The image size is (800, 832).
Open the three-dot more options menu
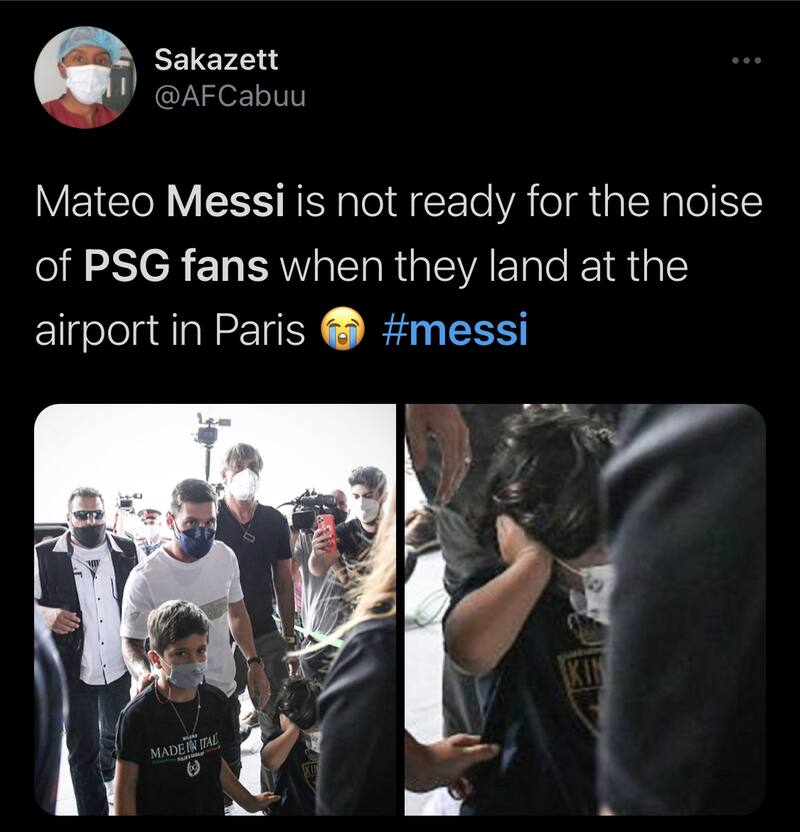pos(746,60)
